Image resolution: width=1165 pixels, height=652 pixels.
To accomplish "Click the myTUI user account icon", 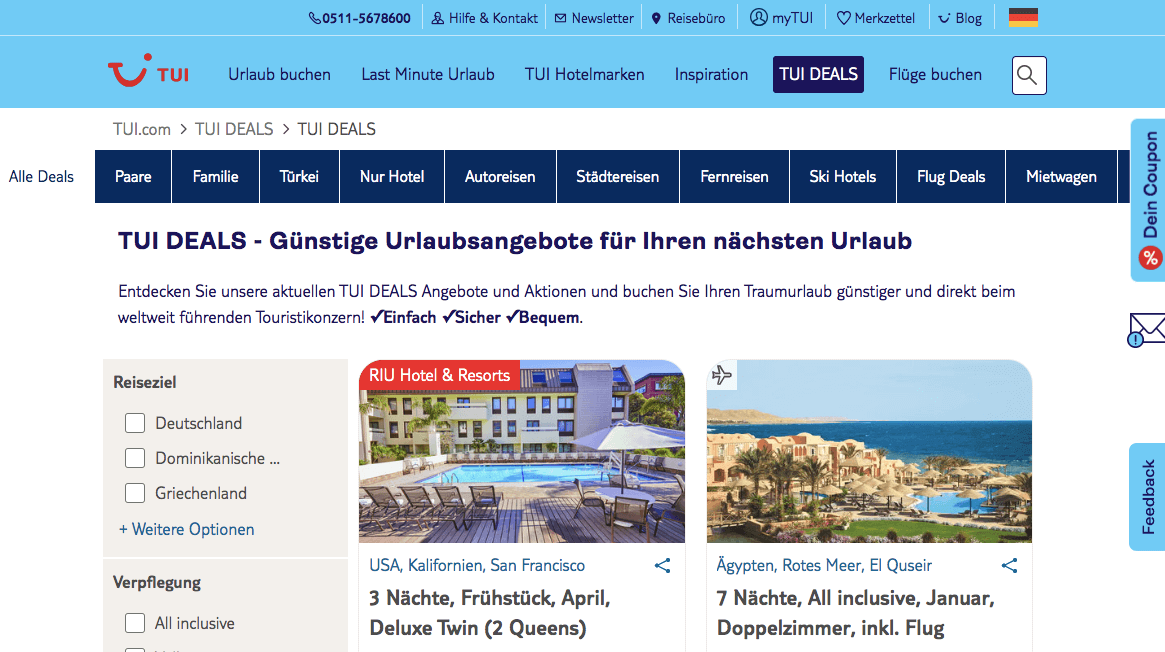I will (759, 17).
